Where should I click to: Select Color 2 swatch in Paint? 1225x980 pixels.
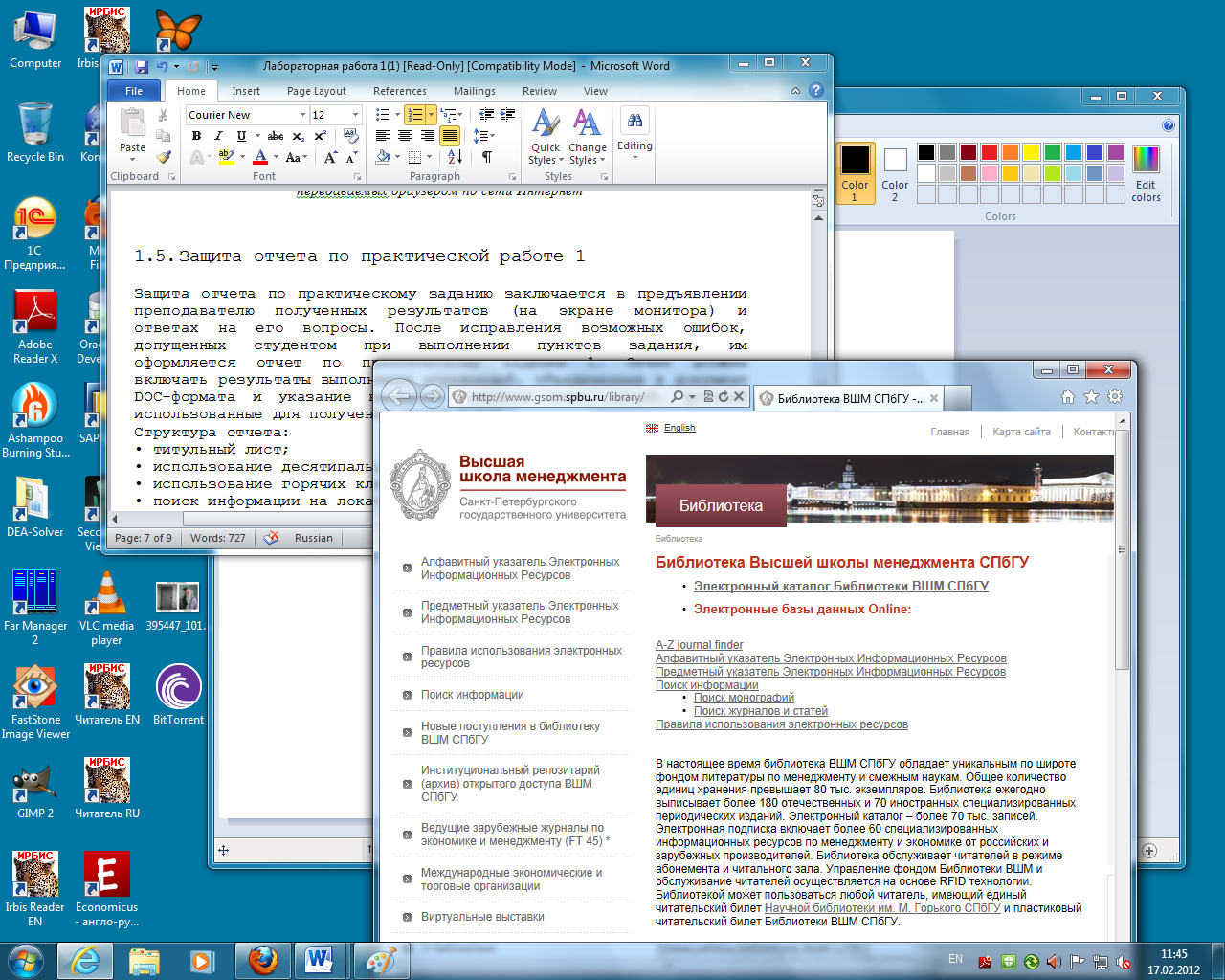(x=895, y=173)
